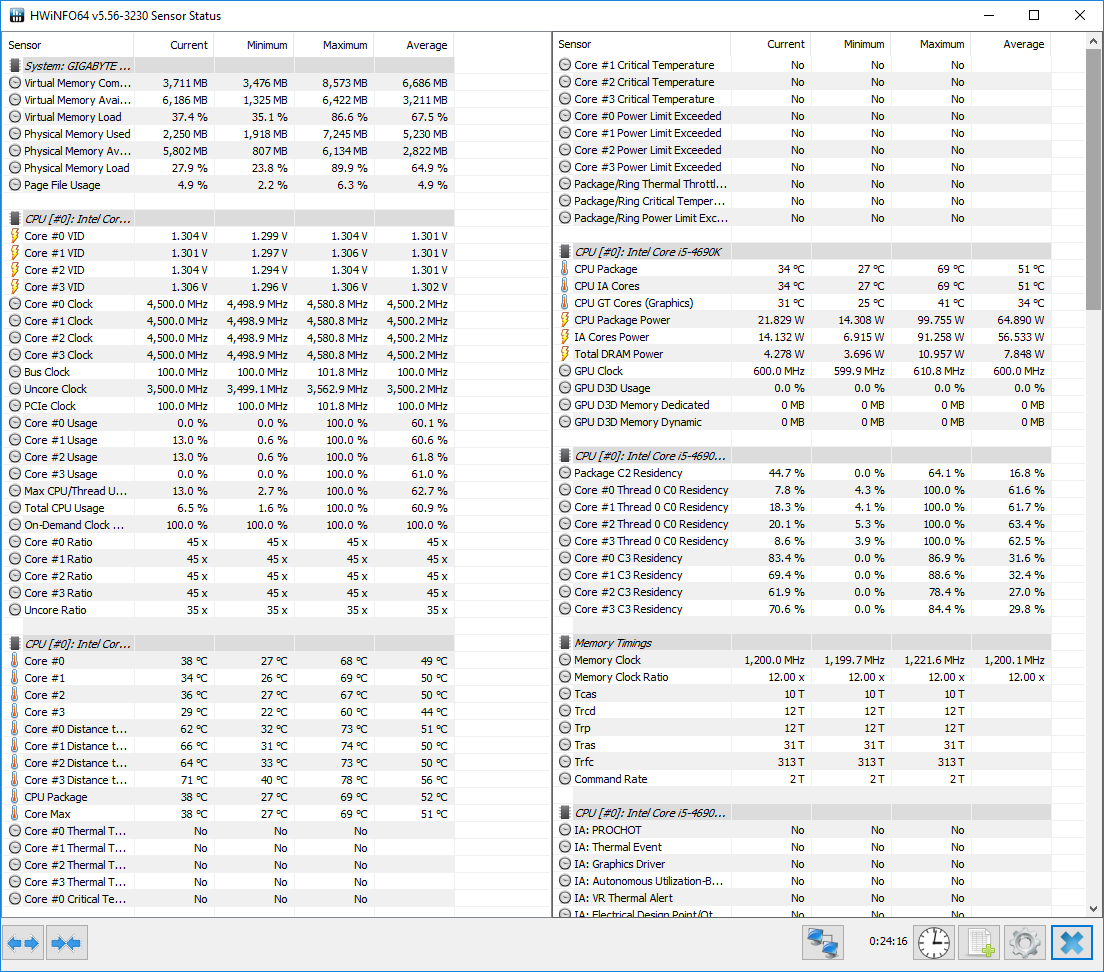Click the lightning icon beside Total DRAM Power
This screenshot has height=972, width=1104.
[x=565, y=354]
